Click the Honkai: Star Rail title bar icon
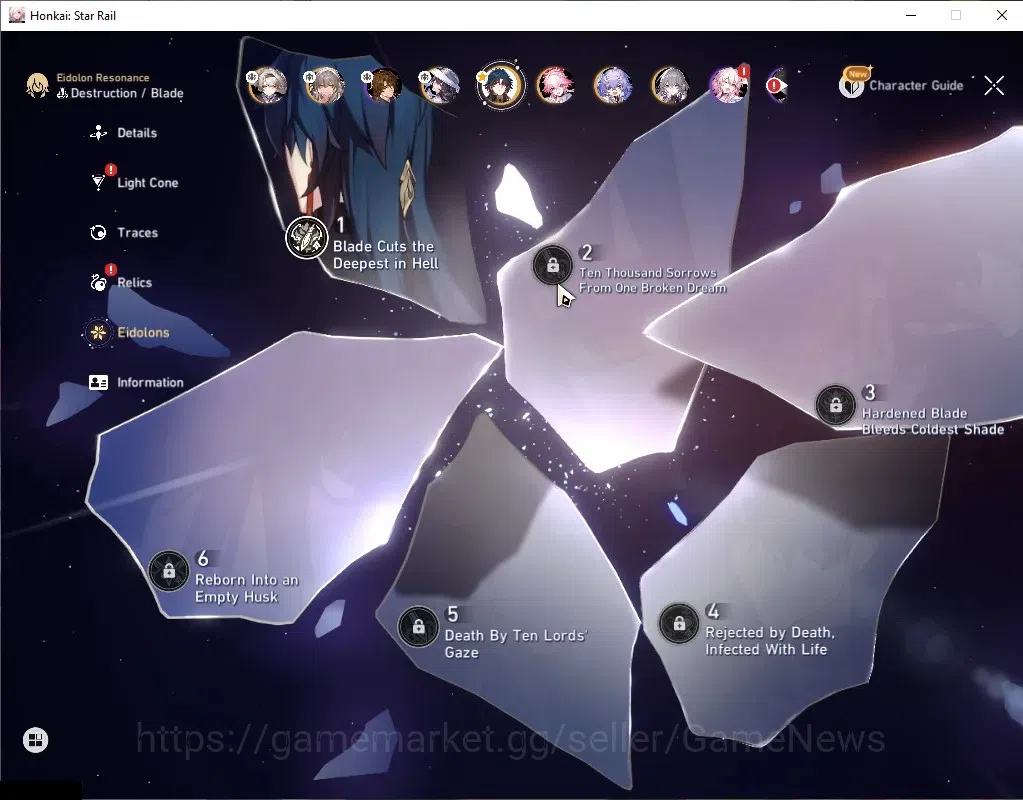 click(16, 15)
